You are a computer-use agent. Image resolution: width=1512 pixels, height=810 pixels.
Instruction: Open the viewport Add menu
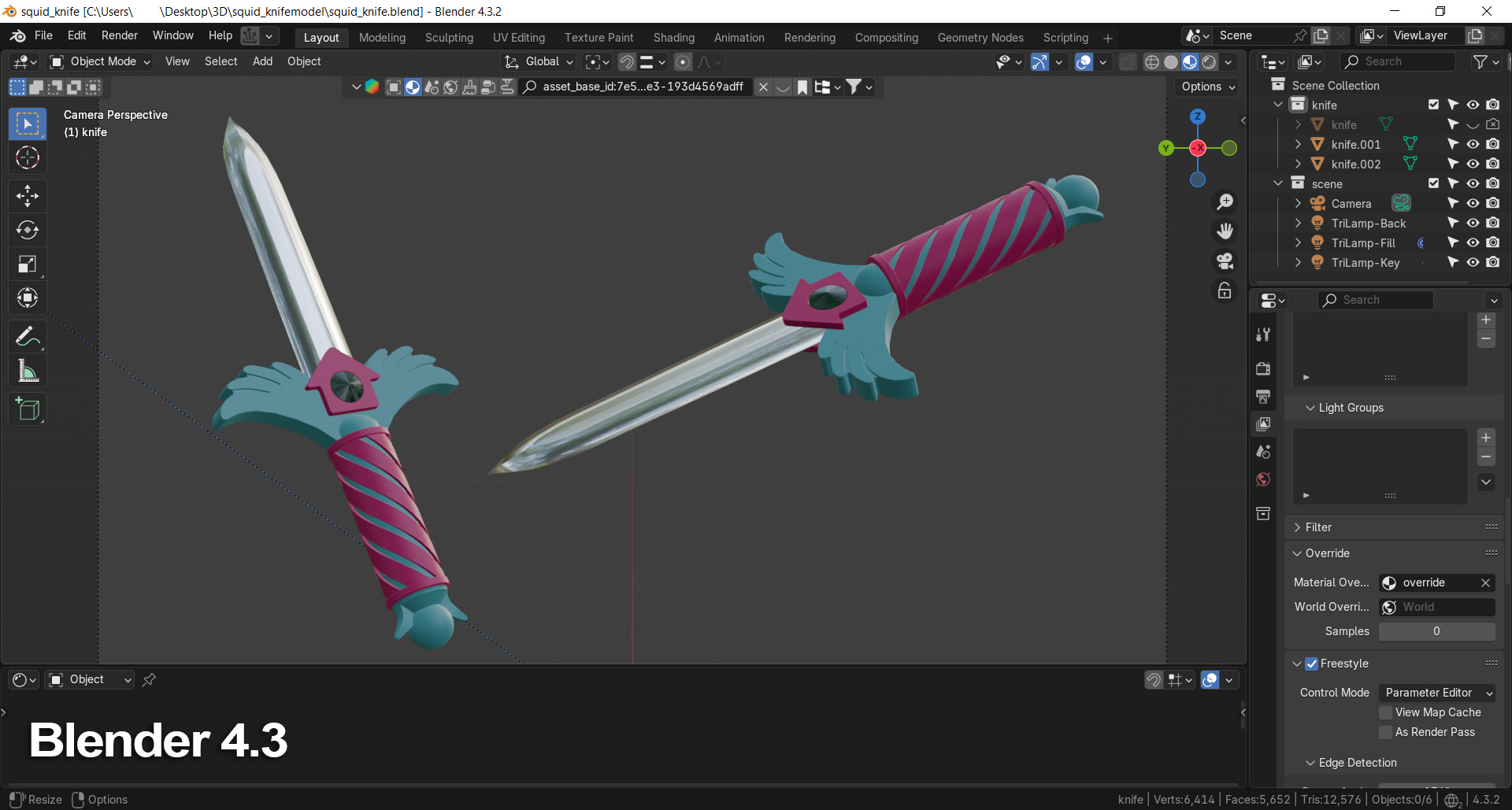pos(262,61)
